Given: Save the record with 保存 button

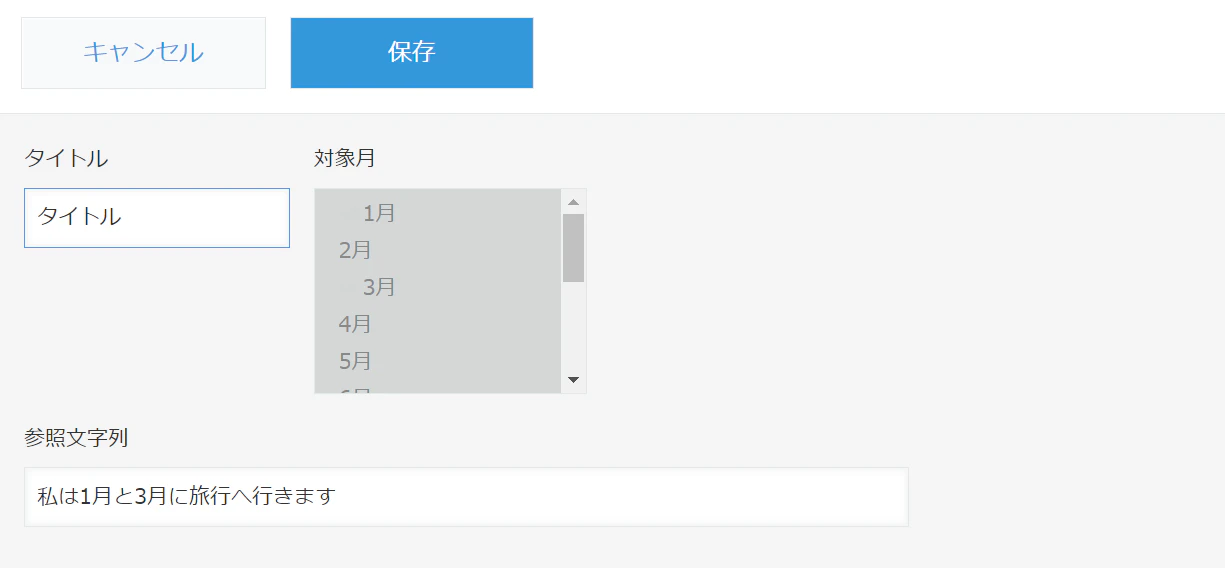Looking at the screenshot, I should point(412,53).
